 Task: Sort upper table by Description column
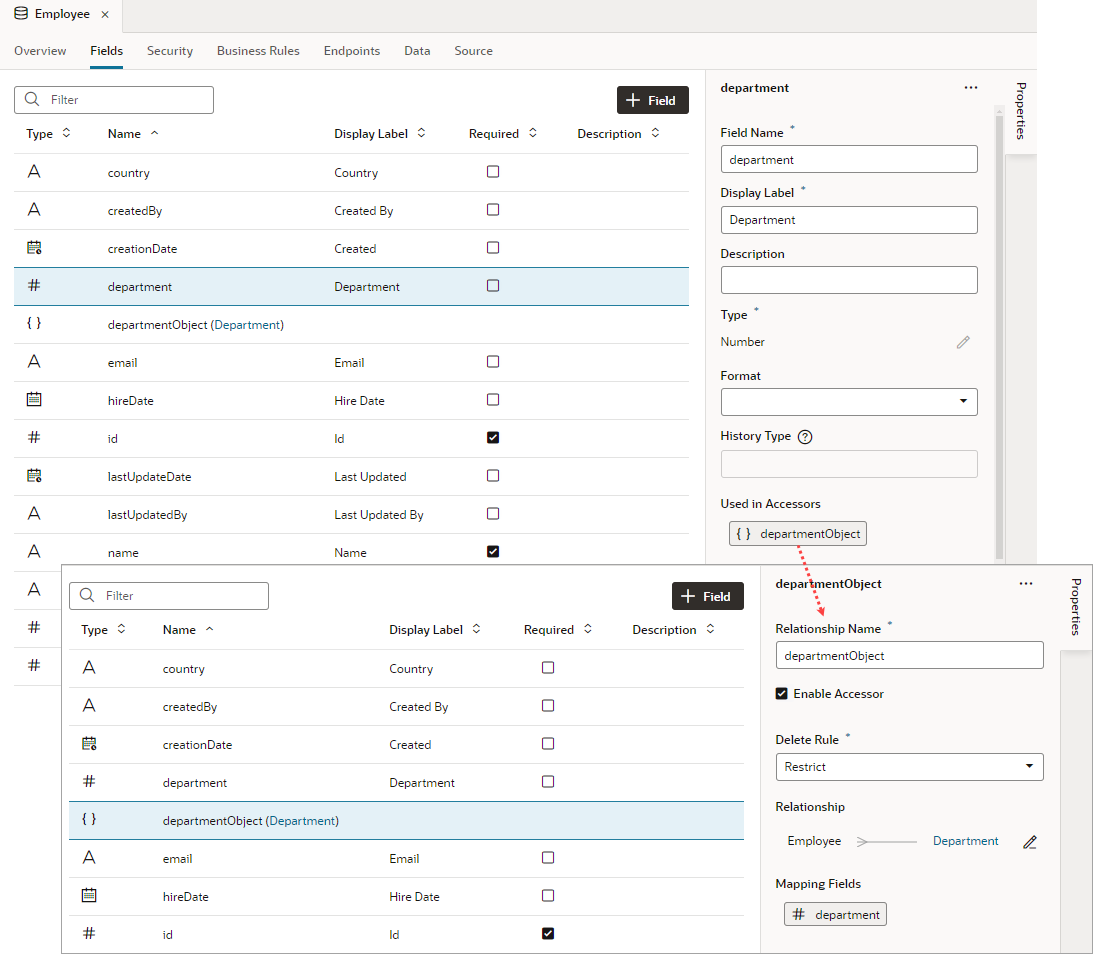[655, 132]
